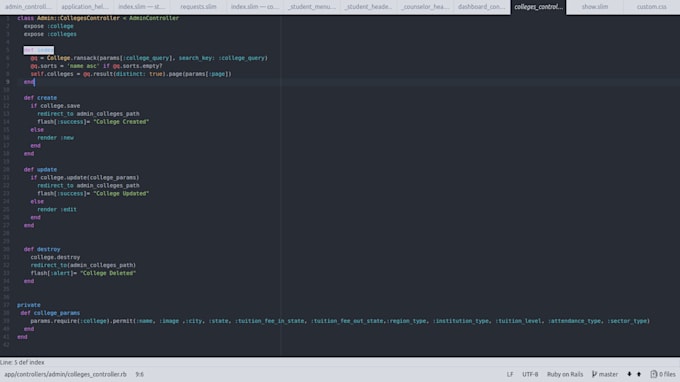
Task: Switch to the show.slim tab
Action: [595, 7]
